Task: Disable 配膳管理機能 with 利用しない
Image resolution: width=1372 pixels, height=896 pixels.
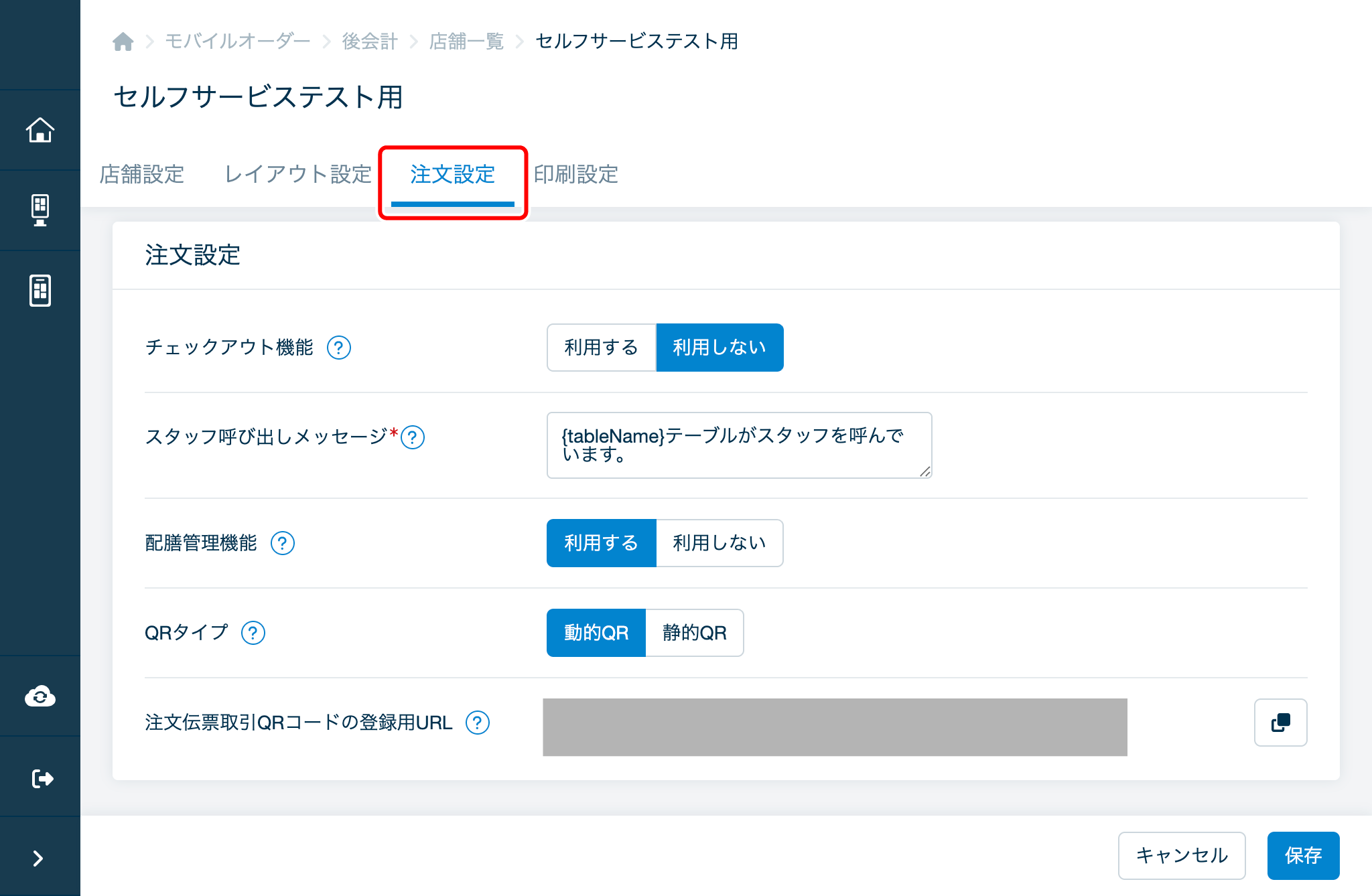Action: (719, 543)
